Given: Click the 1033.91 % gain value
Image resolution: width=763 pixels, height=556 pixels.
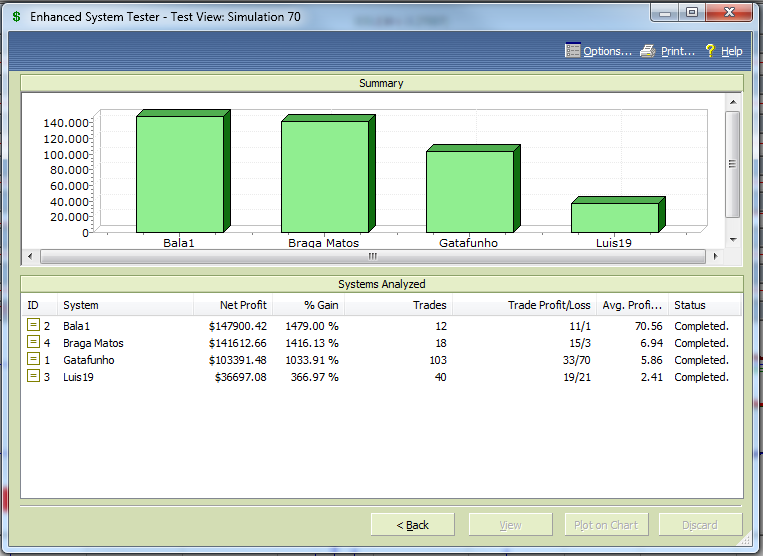Looking at the screenshot, I should pyautogui.click(x=312, y=360).
